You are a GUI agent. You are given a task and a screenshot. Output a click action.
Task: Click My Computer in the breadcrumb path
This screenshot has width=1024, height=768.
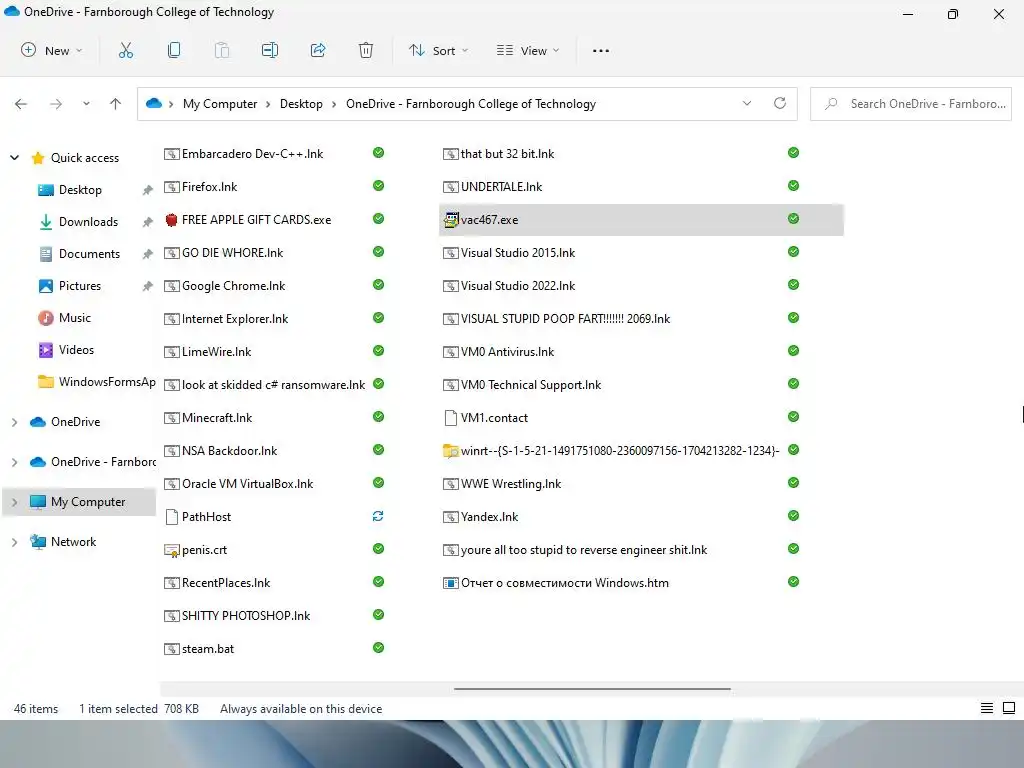pos(220,104)
